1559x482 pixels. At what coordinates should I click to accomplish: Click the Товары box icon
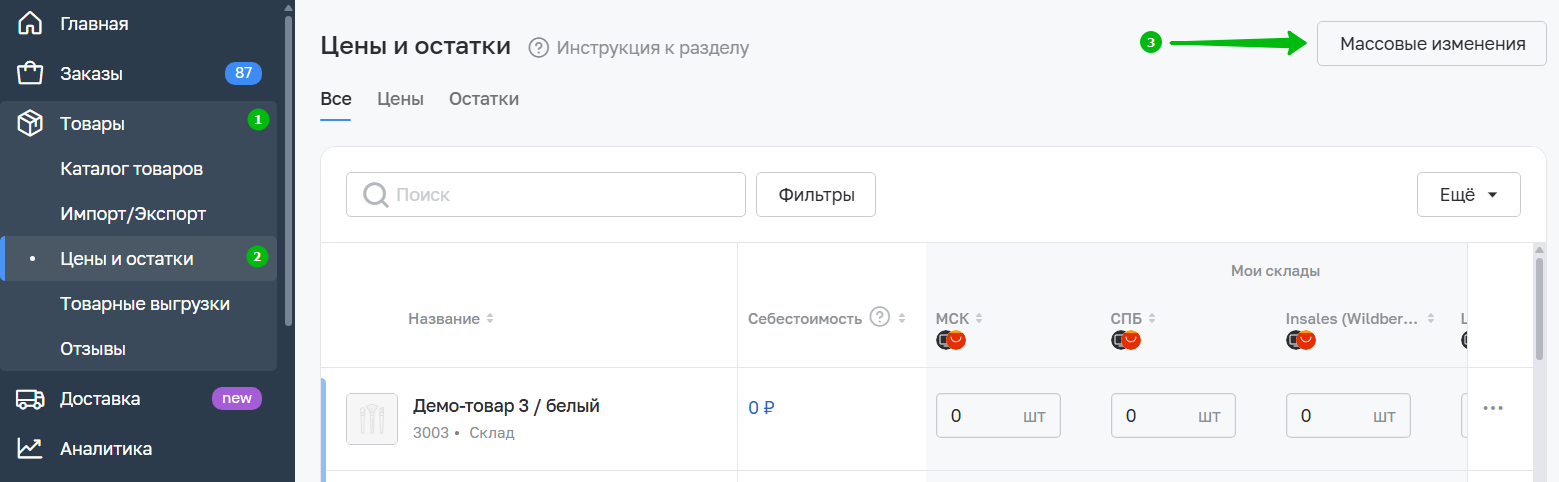click(x=31, y=124)
